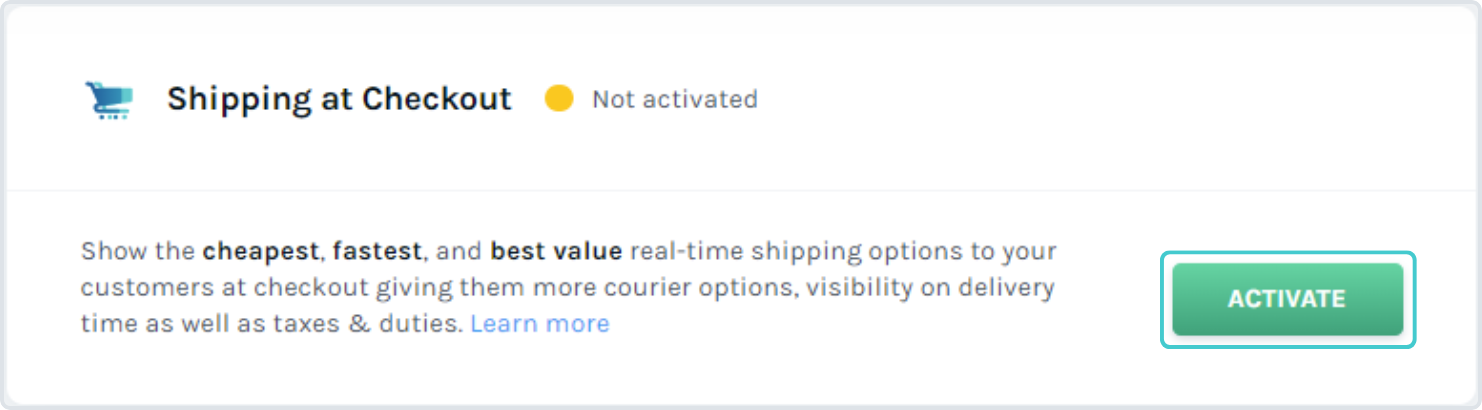Click the 'Shipping at Checkout' heading
This screenshot has height=410, width=1482.
(339, 99)
